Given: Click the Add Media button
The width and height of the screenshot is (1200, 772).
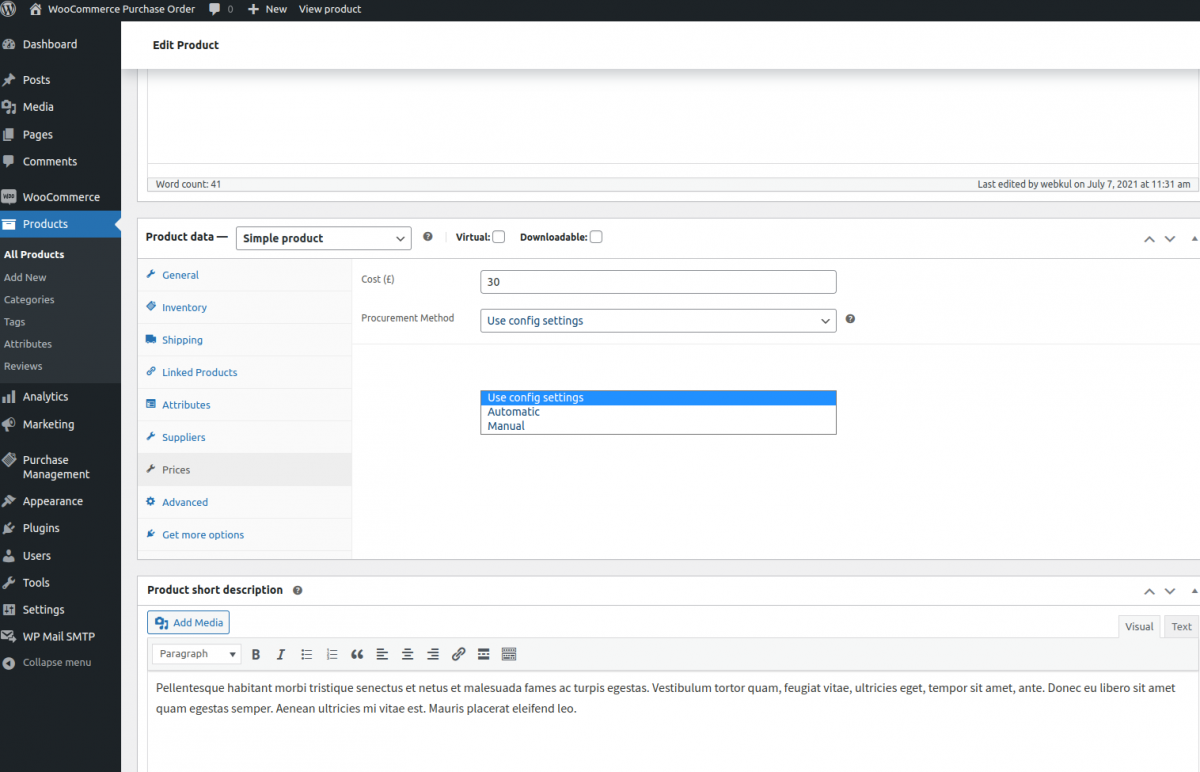Looking at the screenshot, I should coord(188,623).
